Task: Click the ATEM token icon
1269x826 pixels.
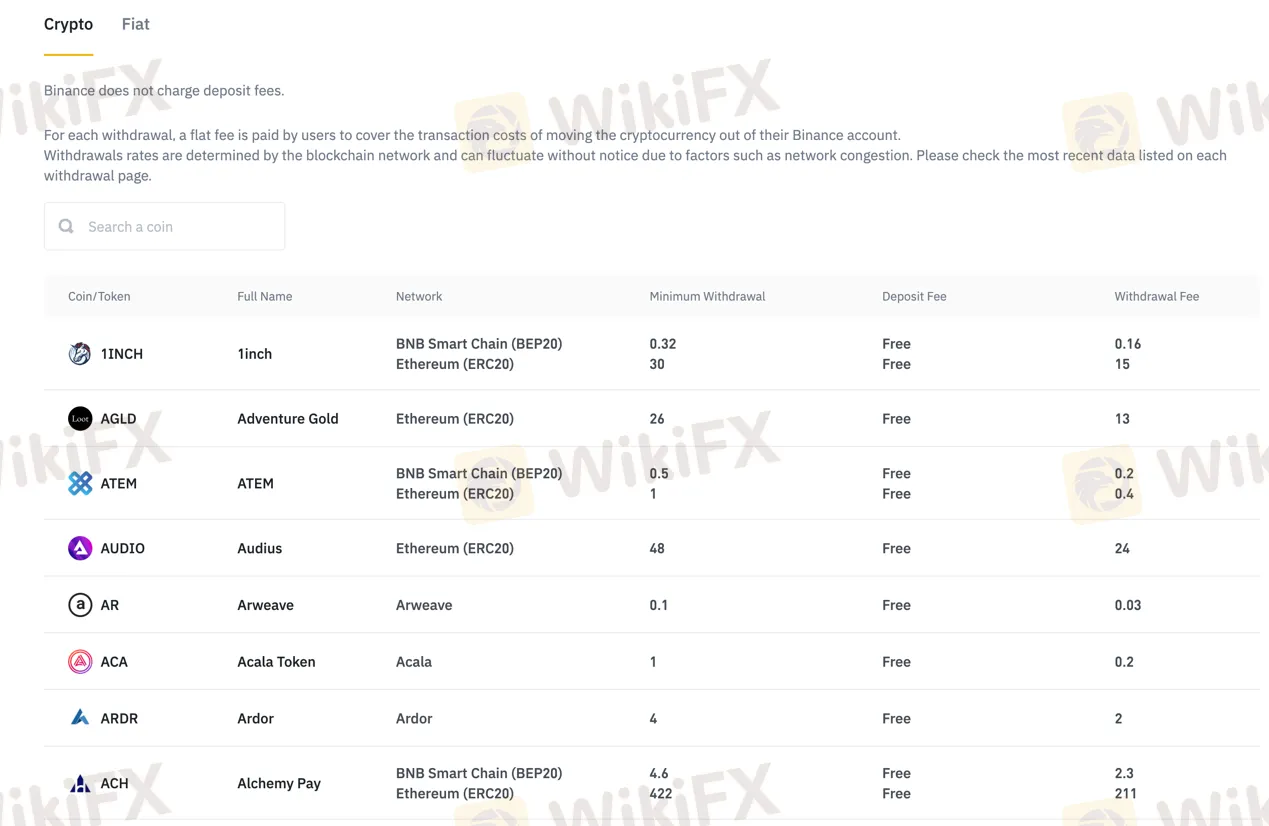Action: pos(79,483)
